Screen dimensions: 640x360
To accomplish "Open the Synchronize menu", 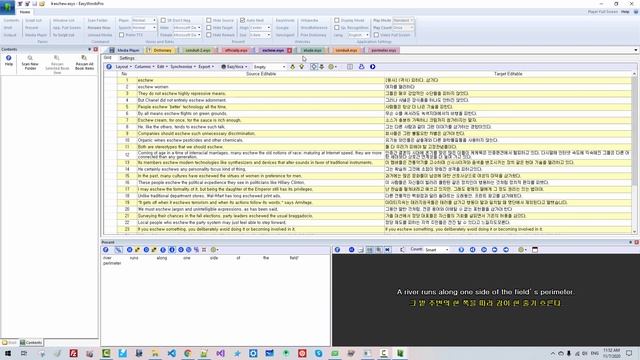I will pos(183,67).
